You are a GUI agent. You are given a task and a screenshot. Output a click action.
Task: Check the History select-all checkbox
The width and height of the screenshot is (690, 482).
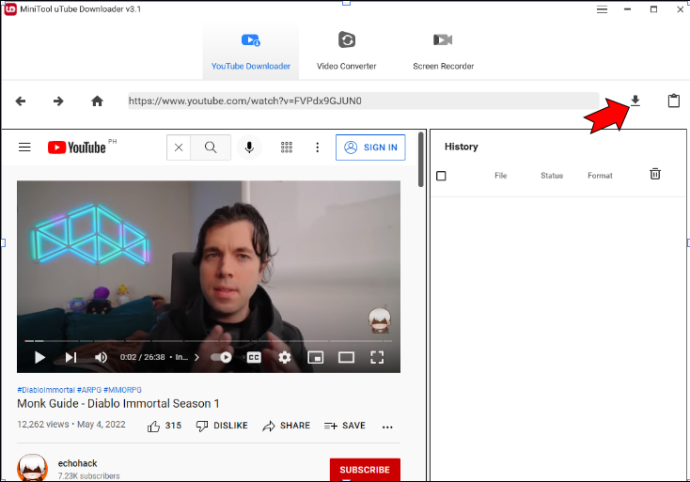tap(441, 176)
